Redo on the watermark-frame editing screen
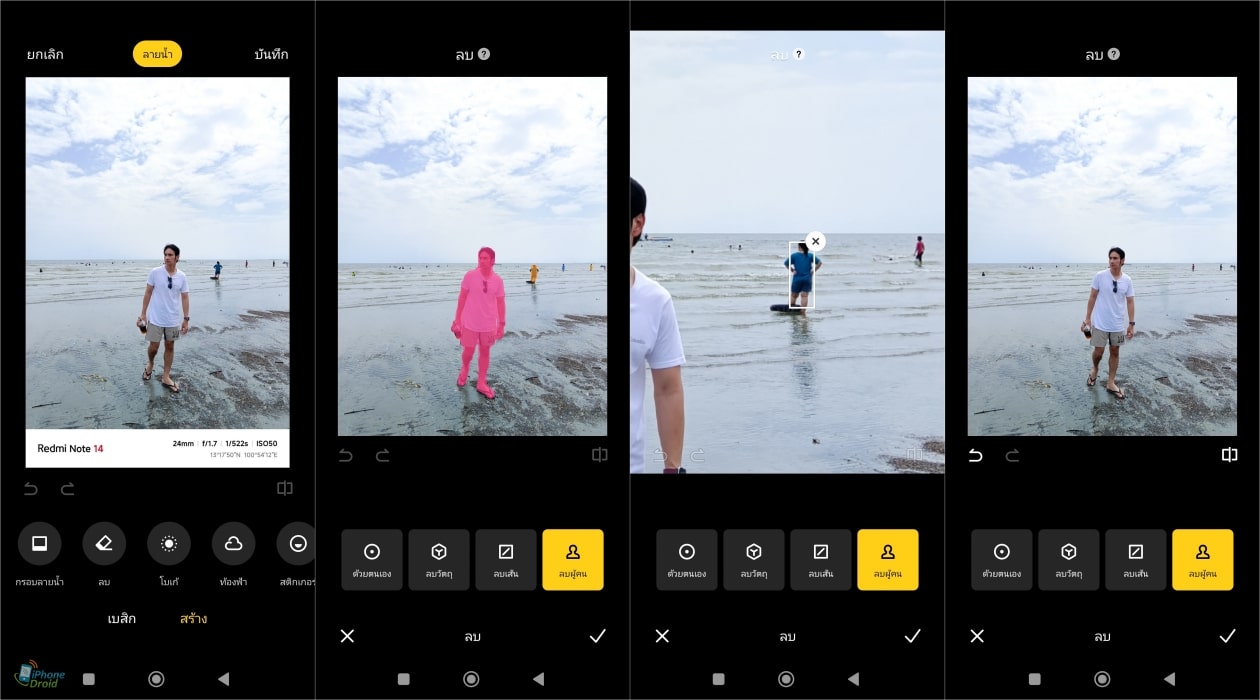The width and height of the screenshot is (1260, 700). coord(68,489)
